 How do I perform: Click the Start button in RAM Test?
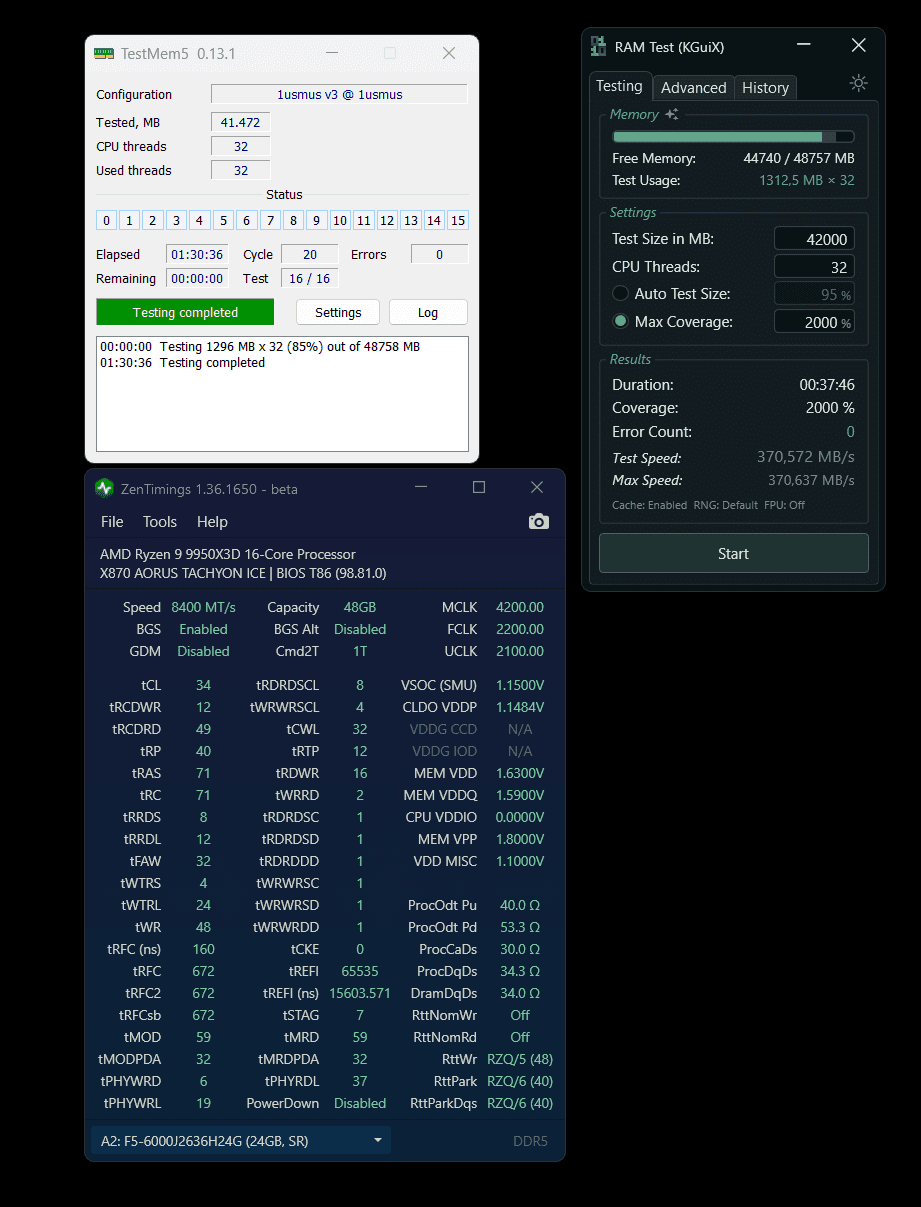(x=733, y=553)
